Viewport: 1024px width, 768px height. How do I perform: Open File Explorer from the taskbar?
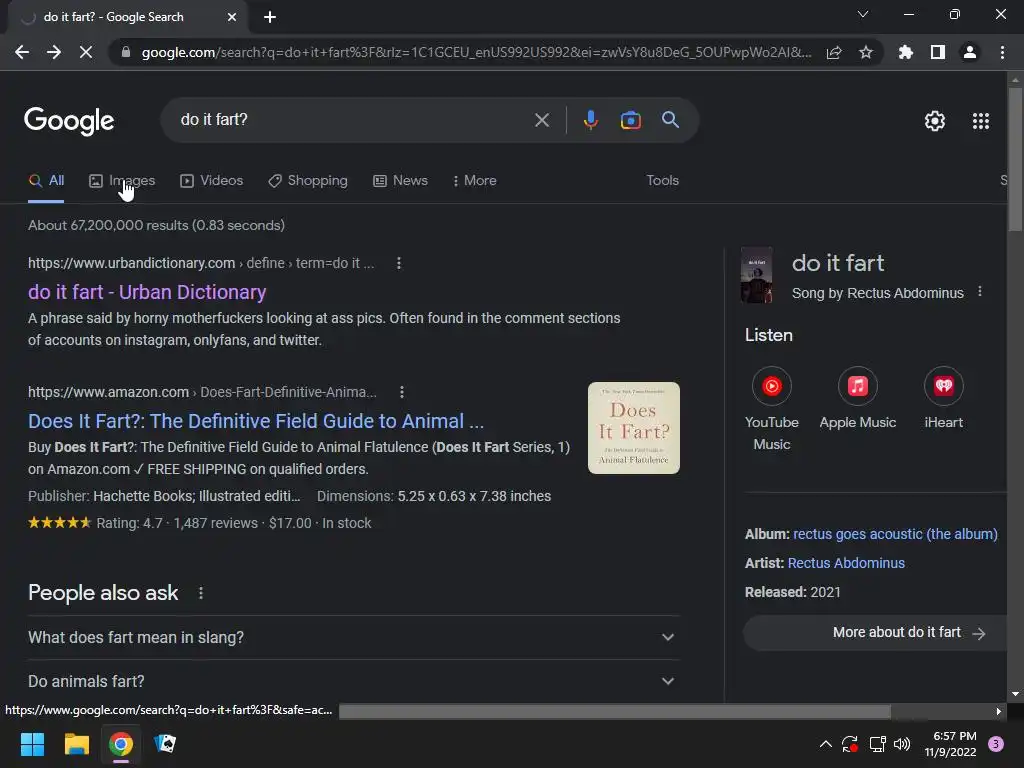tap(76, 744)
